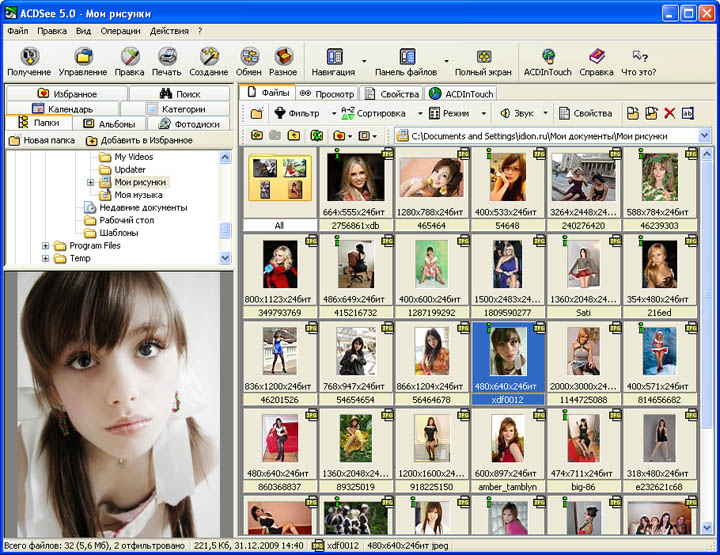Click the Свойства button in file toolbar
The width and height of the screenshot is (720, 555).
(x=585, y=113)
